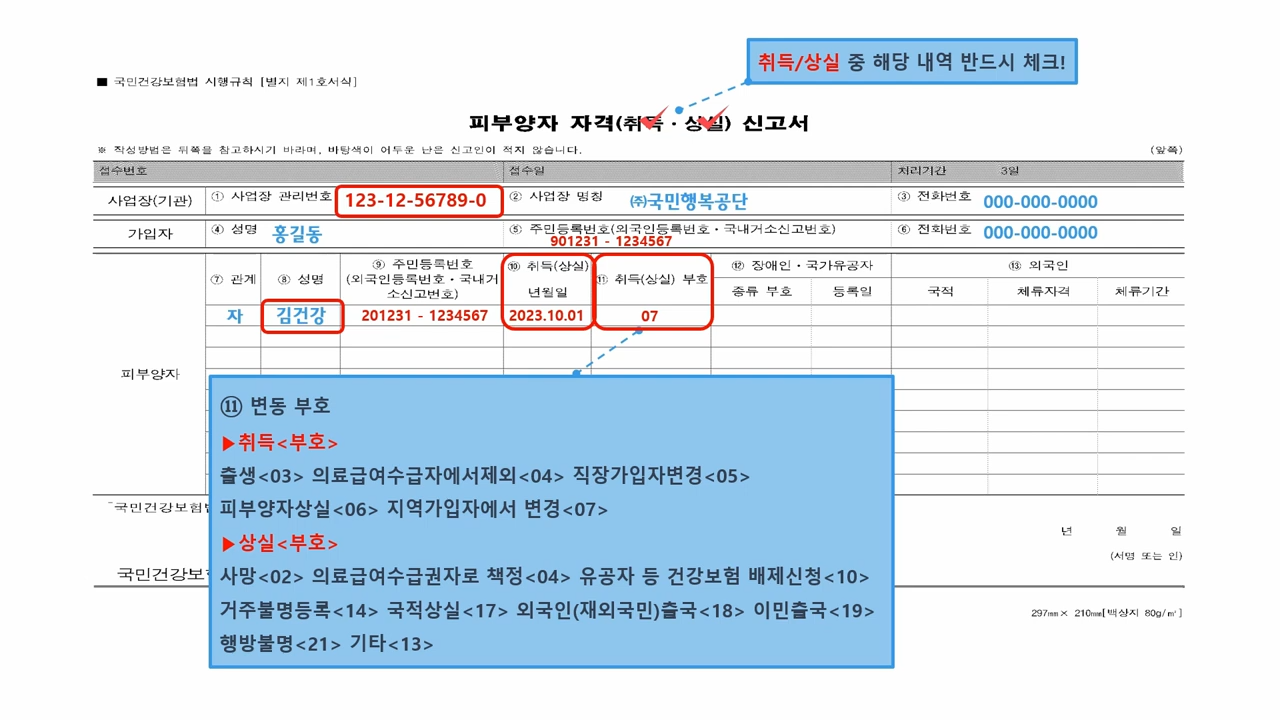Click the (서명 또는 인) signature note
Image resolution: width=1280 pixels, height=720 pixels.
click(x=1146, y=556)
